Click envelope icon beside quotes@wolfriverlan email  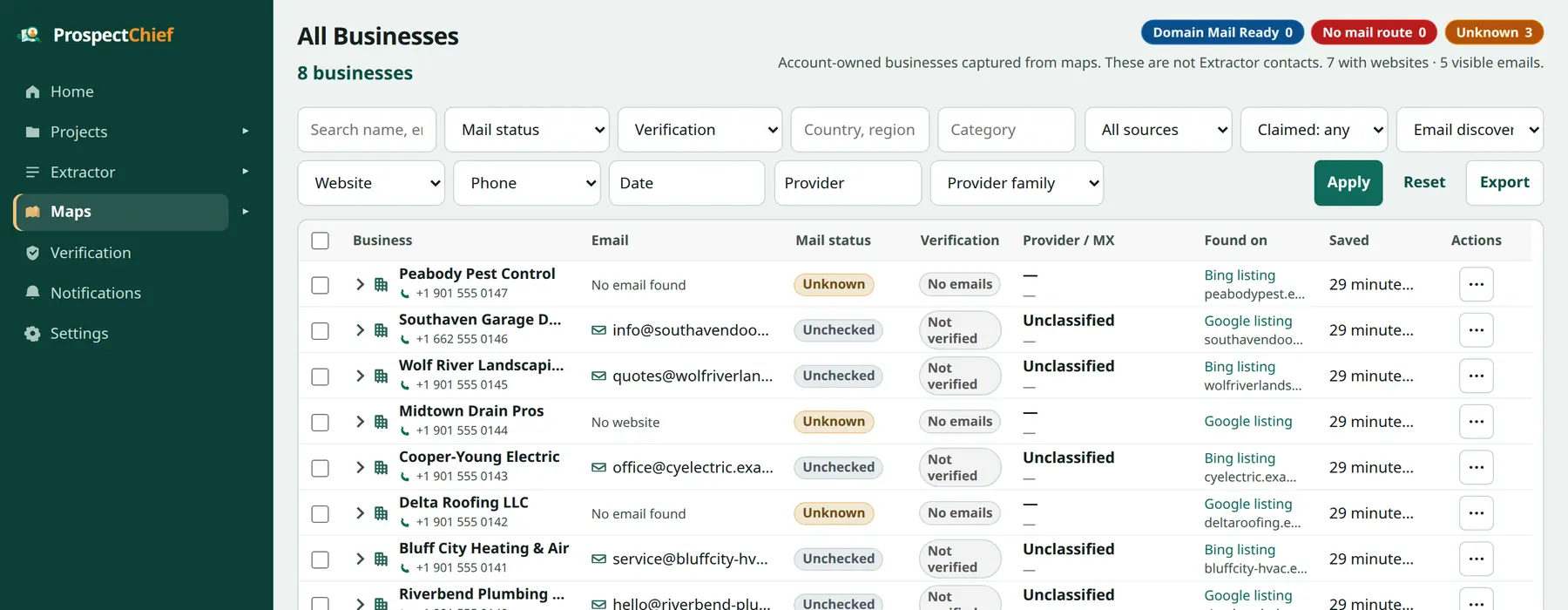click(x=598, y=376)
